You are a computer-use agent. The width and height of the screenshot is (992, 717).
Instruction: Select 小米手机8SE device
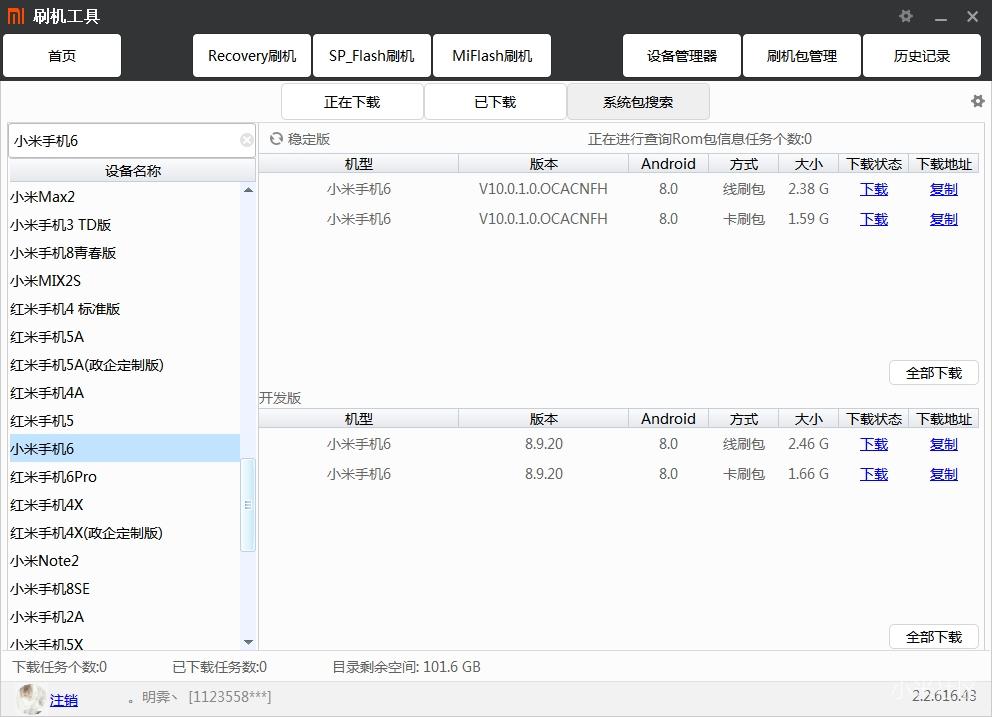coord(124,589)
